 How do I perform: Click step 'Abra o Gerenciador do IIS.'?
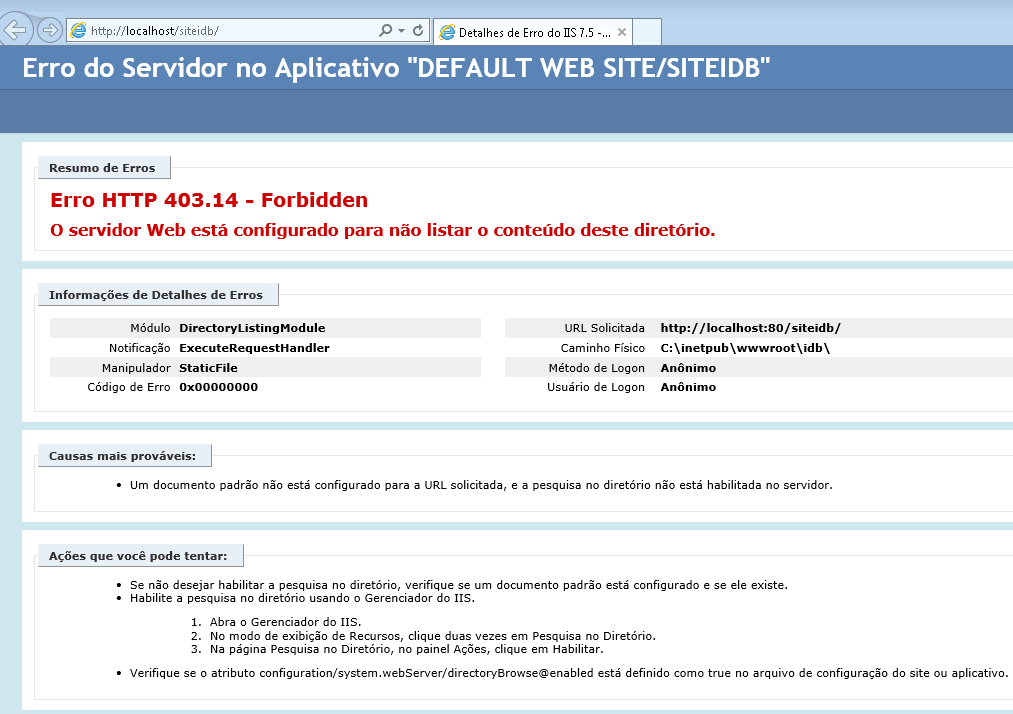(x=285, y=622)
